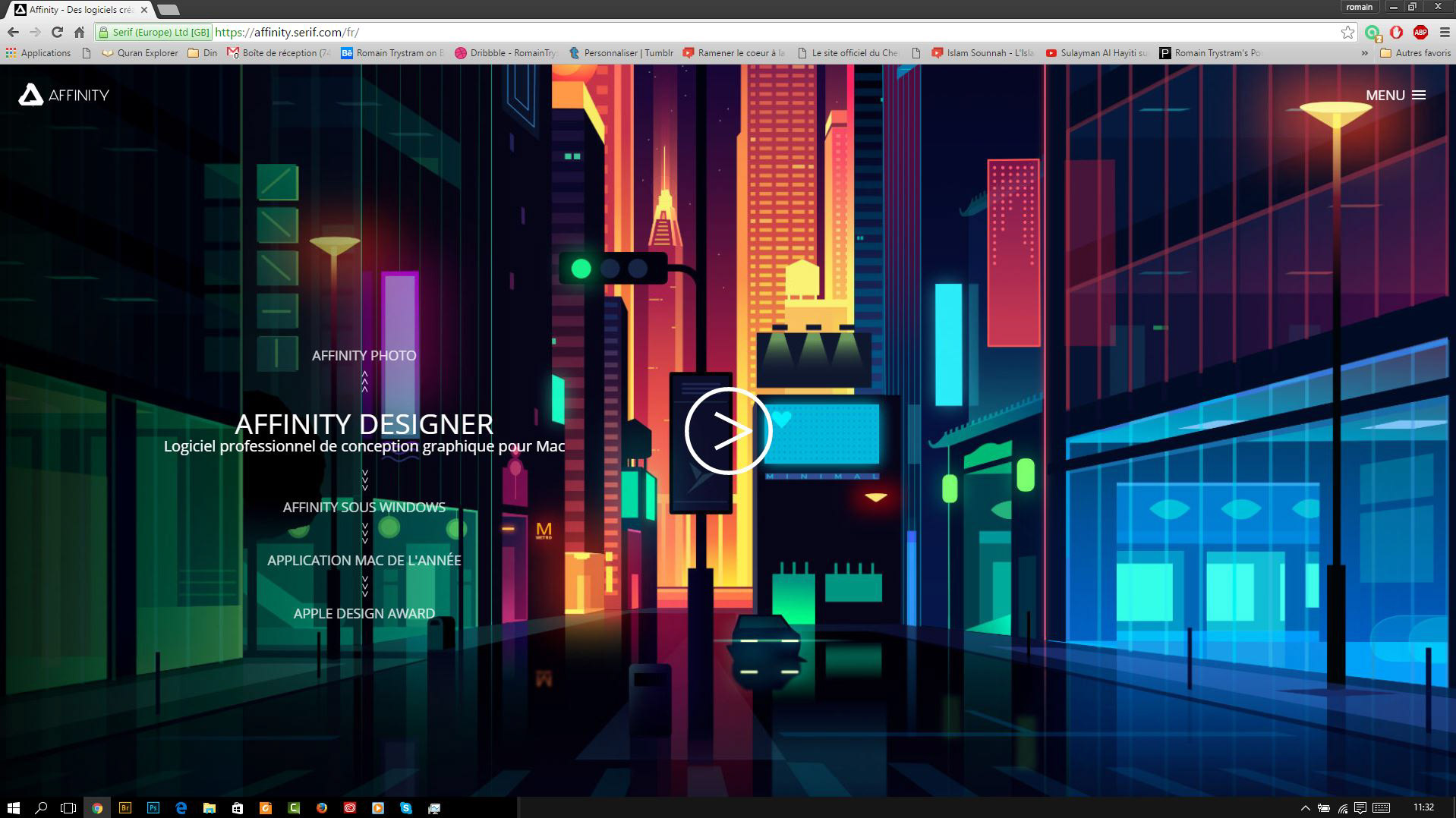Click the Affinity Designer heading

click(364, 423)
